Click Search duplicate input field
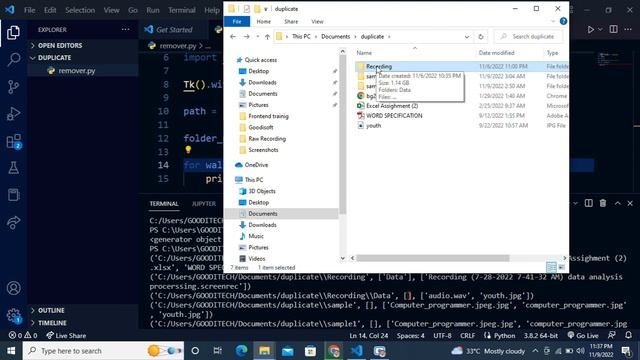The height and width of the screenshot is (360, 640). point(528,37)
